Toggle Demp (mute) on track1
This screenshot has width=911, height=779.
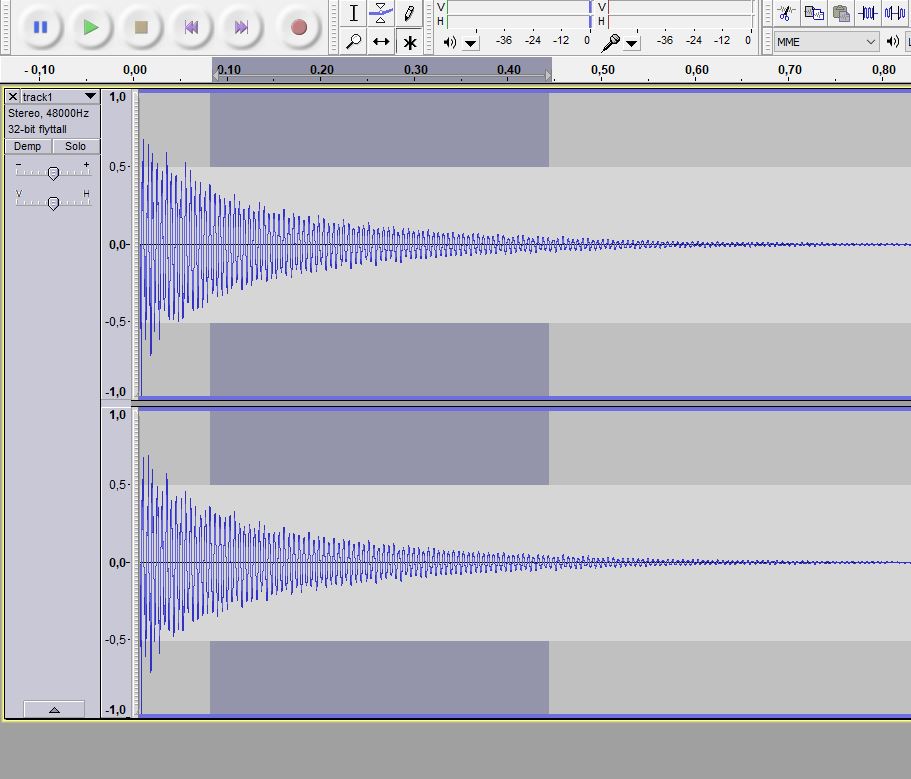pyautogui.click(x=28, y=146)
